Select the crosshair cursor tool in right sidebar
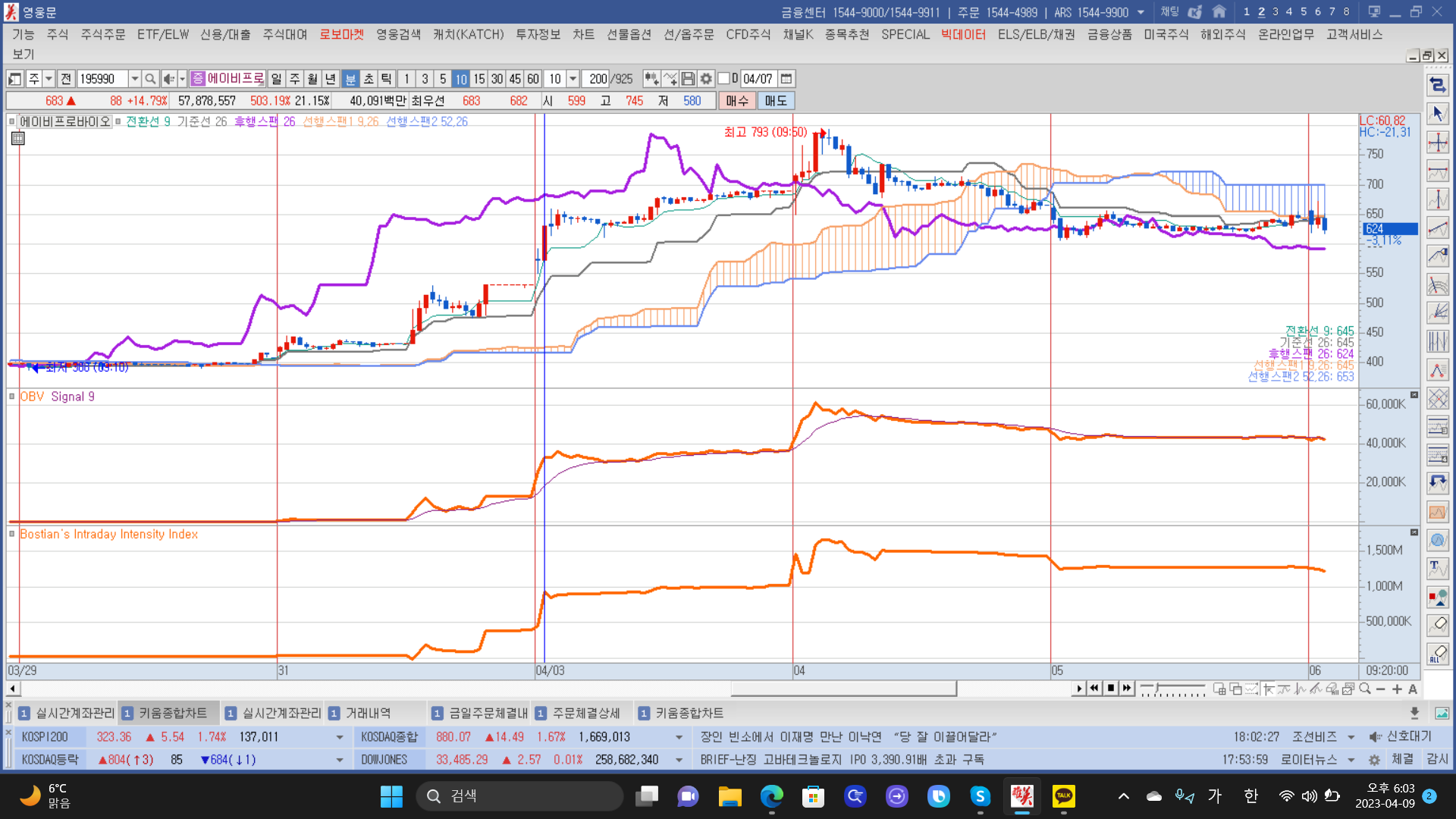 1437,143
